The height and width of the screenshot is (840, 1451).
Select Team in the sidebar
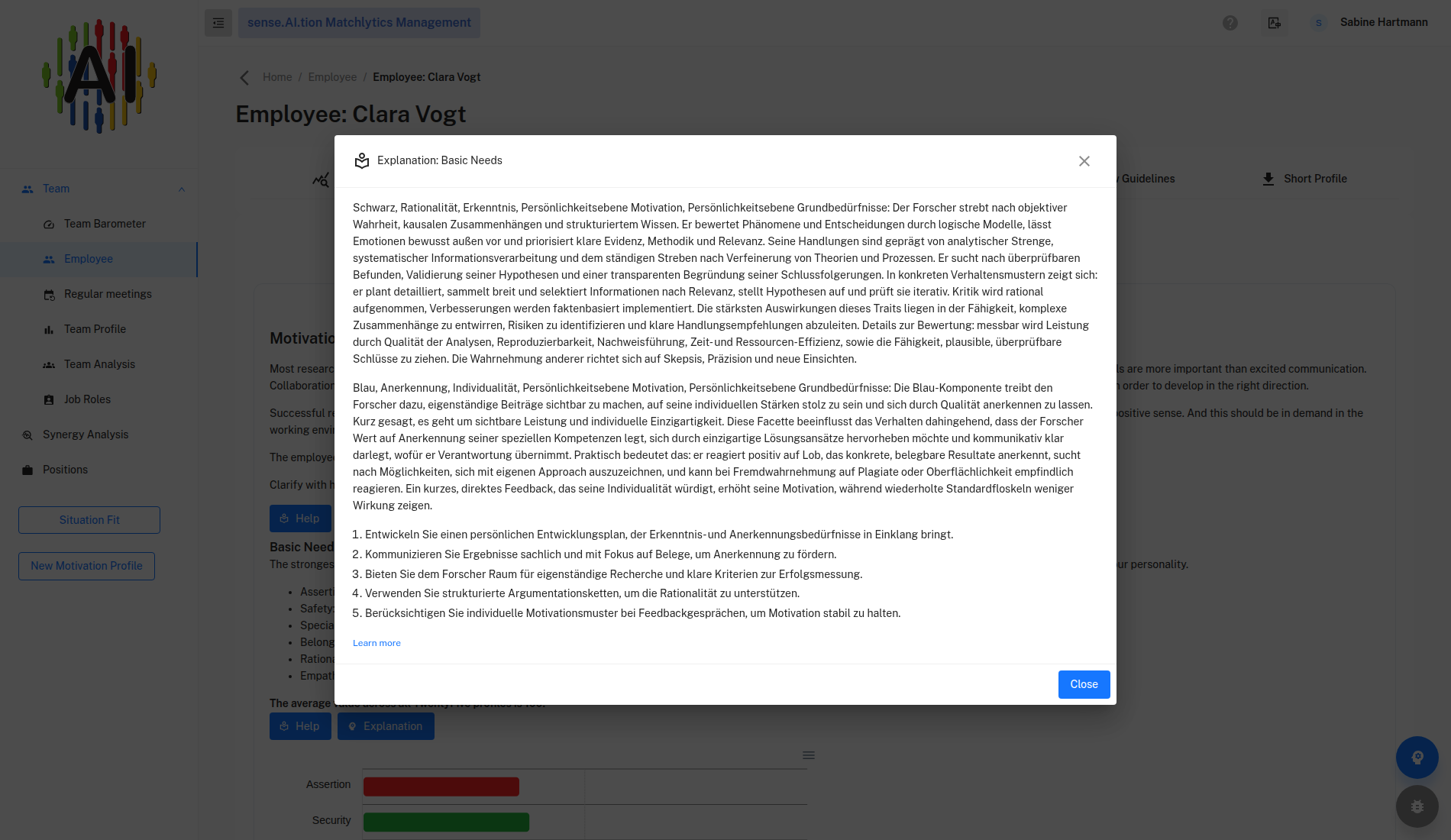coord(56,189)
